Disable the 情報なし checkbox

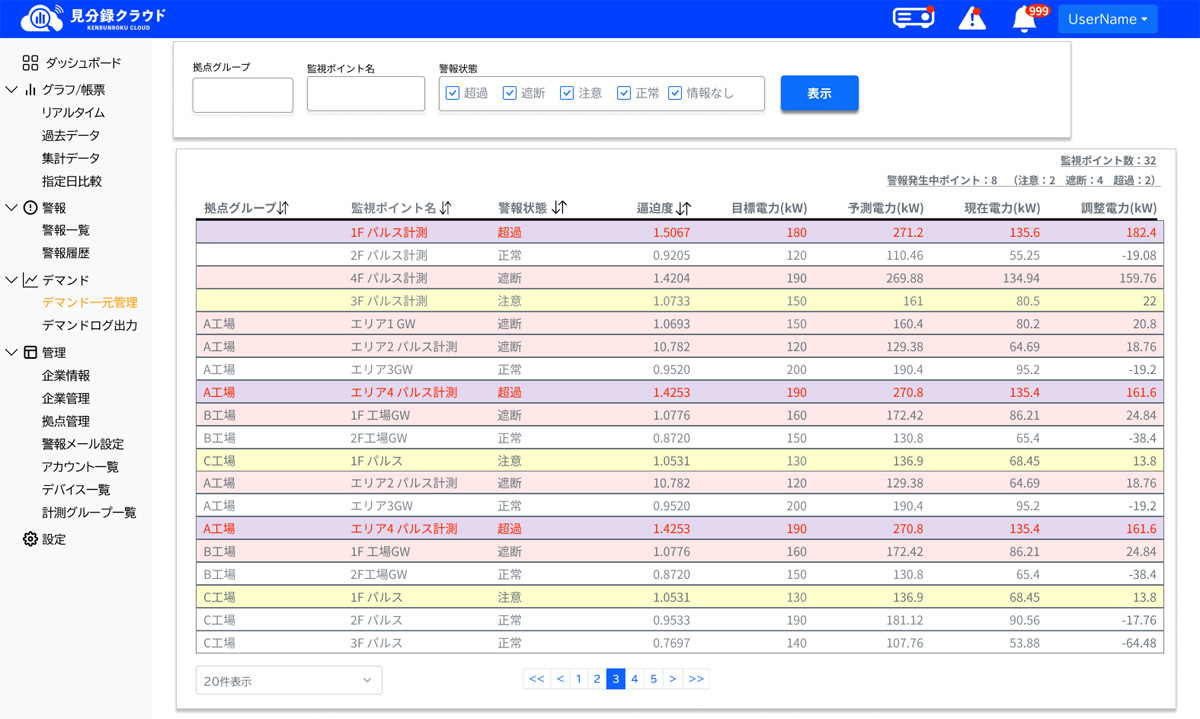tap(675, 93)
